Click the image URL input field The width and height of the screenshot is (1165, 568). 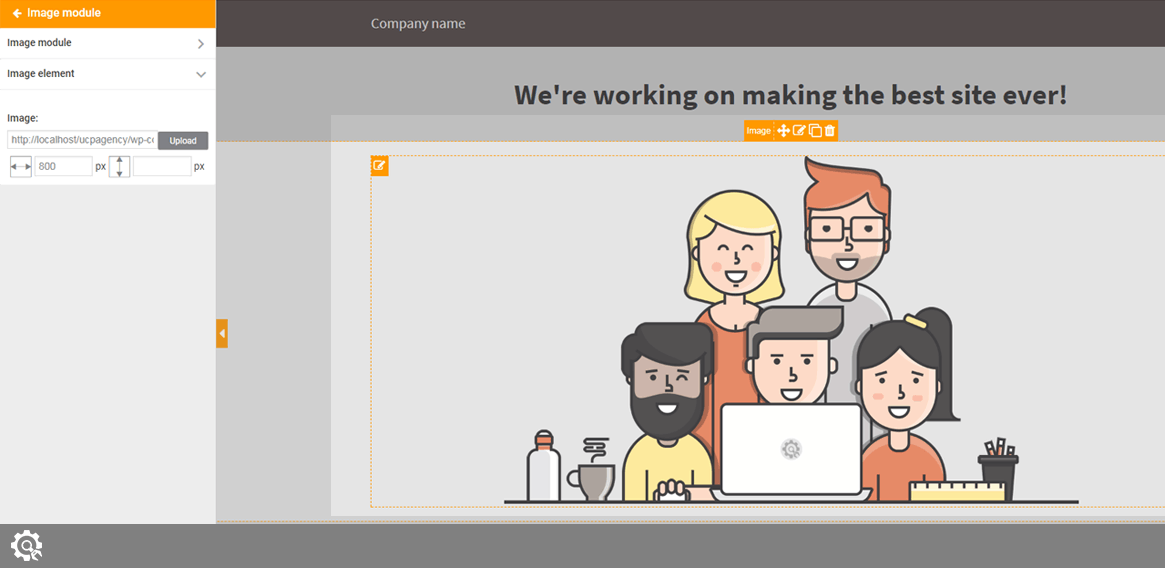click(x=82, y=141)
